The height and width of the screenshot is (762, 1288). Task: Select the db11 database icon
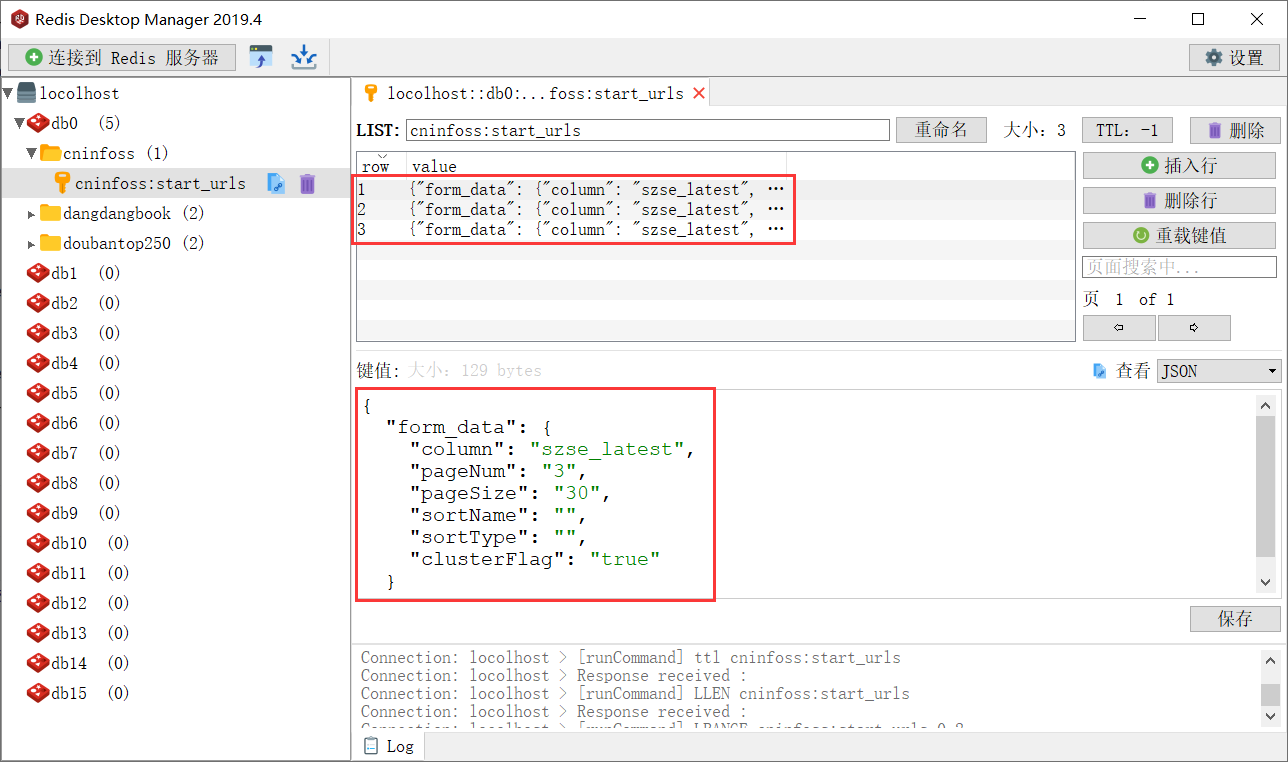38,573
